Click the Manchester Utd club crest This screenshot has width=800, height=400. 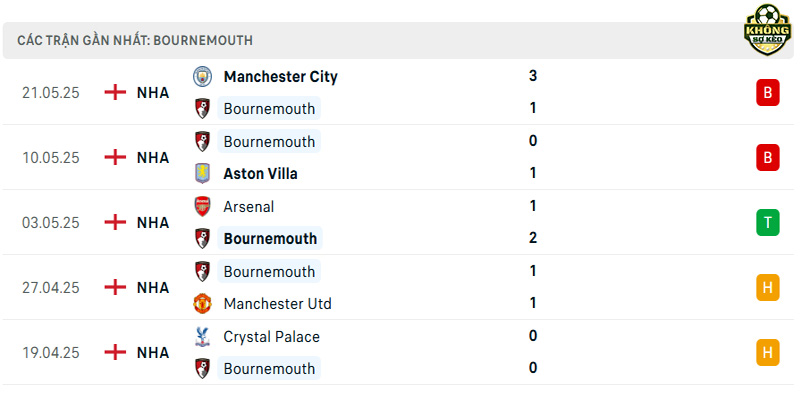tap(203, 304)
